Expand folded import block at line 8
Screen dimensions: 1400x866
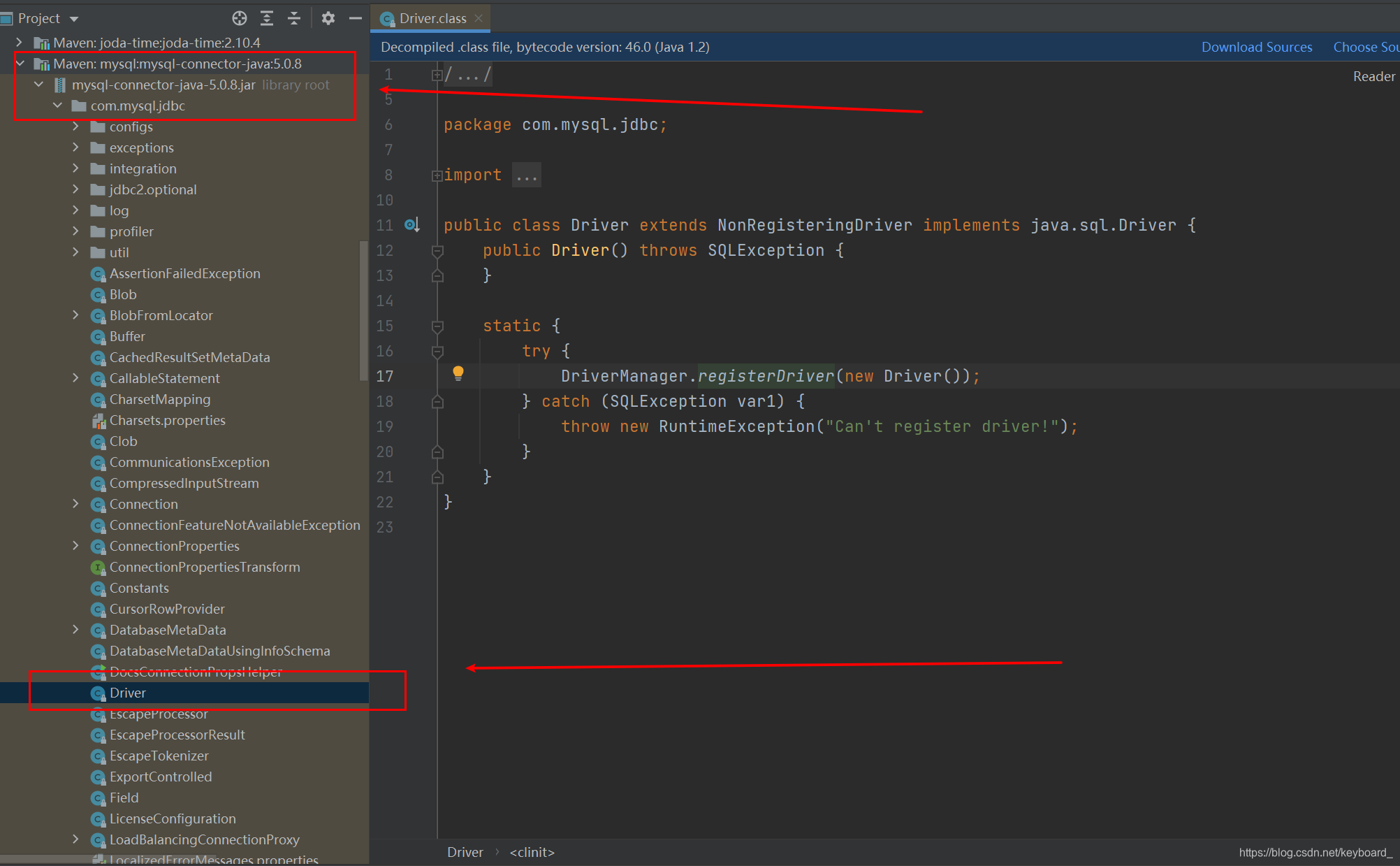tap(437, 175)
